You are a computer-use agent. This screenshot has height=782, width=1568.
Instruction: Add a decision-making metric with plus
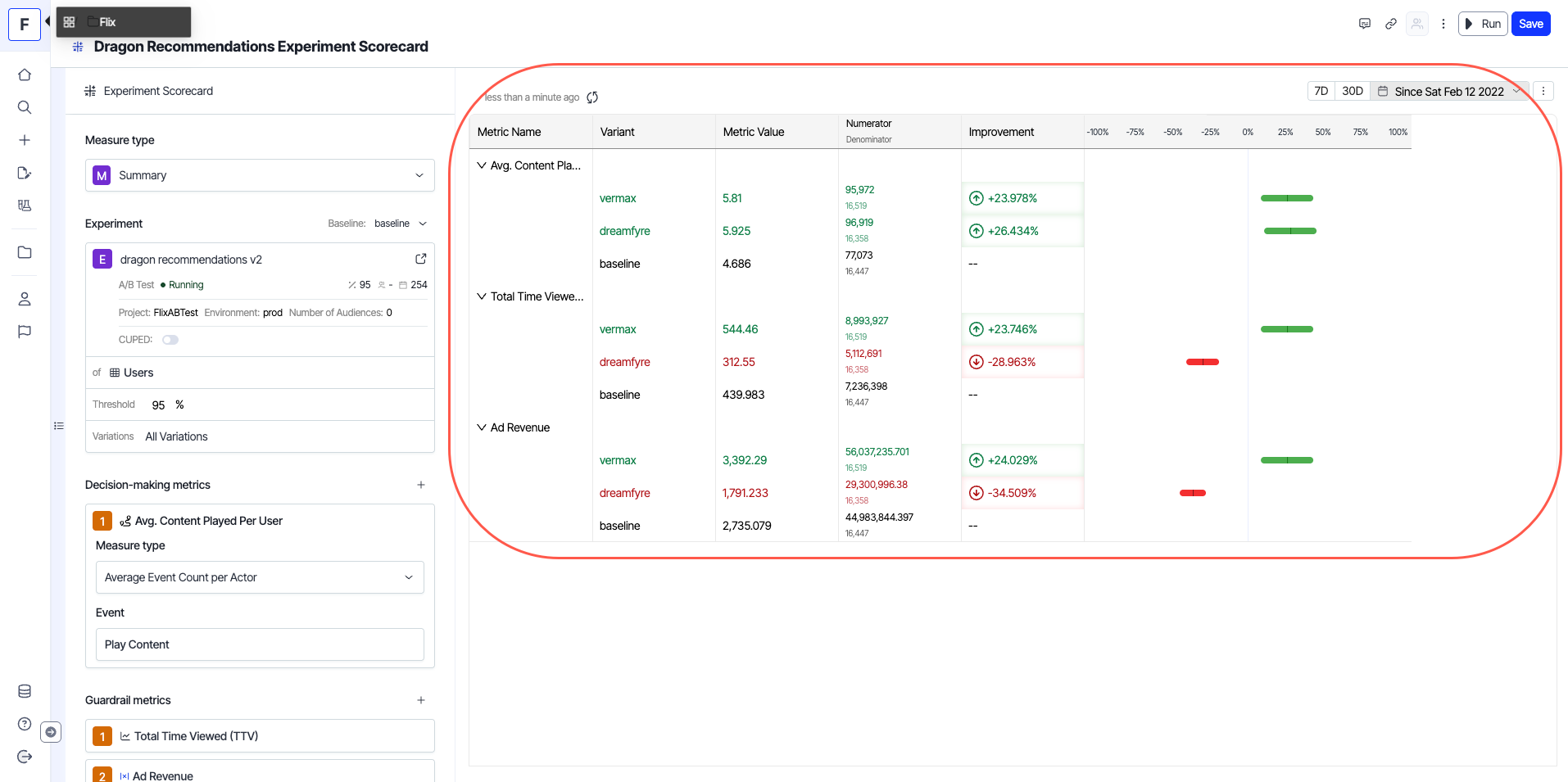[421, 485]
